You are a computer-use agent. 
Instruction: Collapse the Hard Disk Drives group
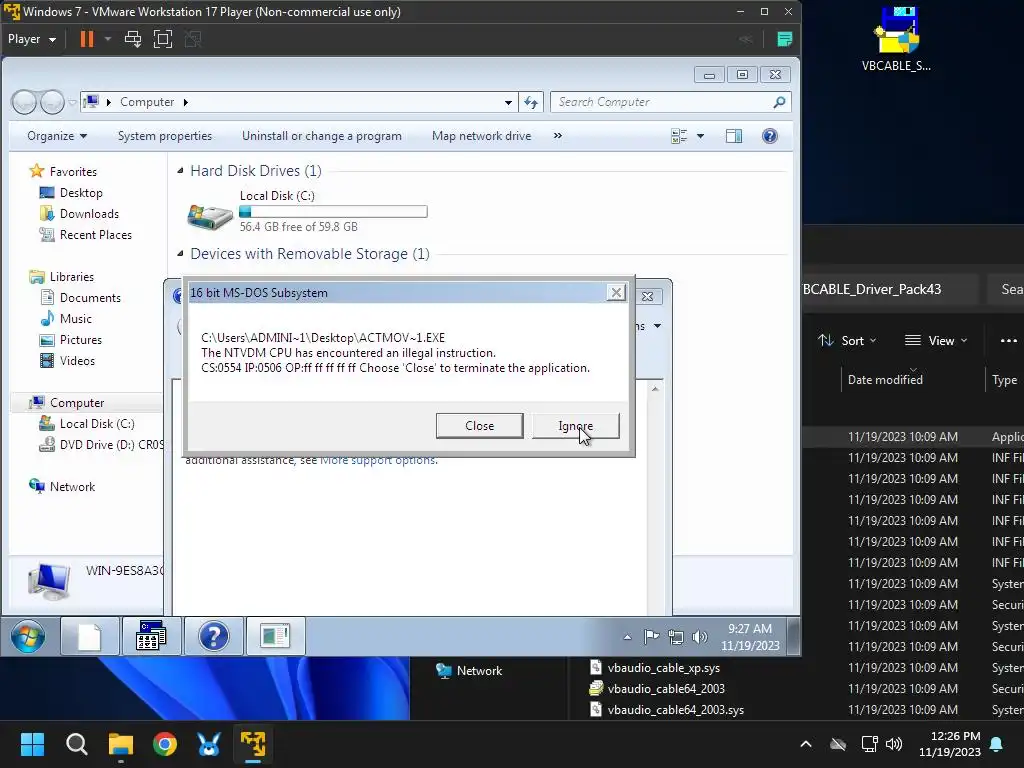click(180, 170)
